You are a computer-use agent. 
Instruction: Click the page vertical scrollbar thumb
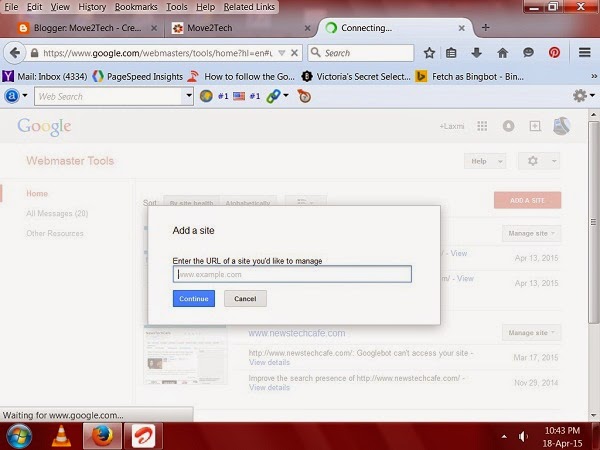(x=593, y=222)
